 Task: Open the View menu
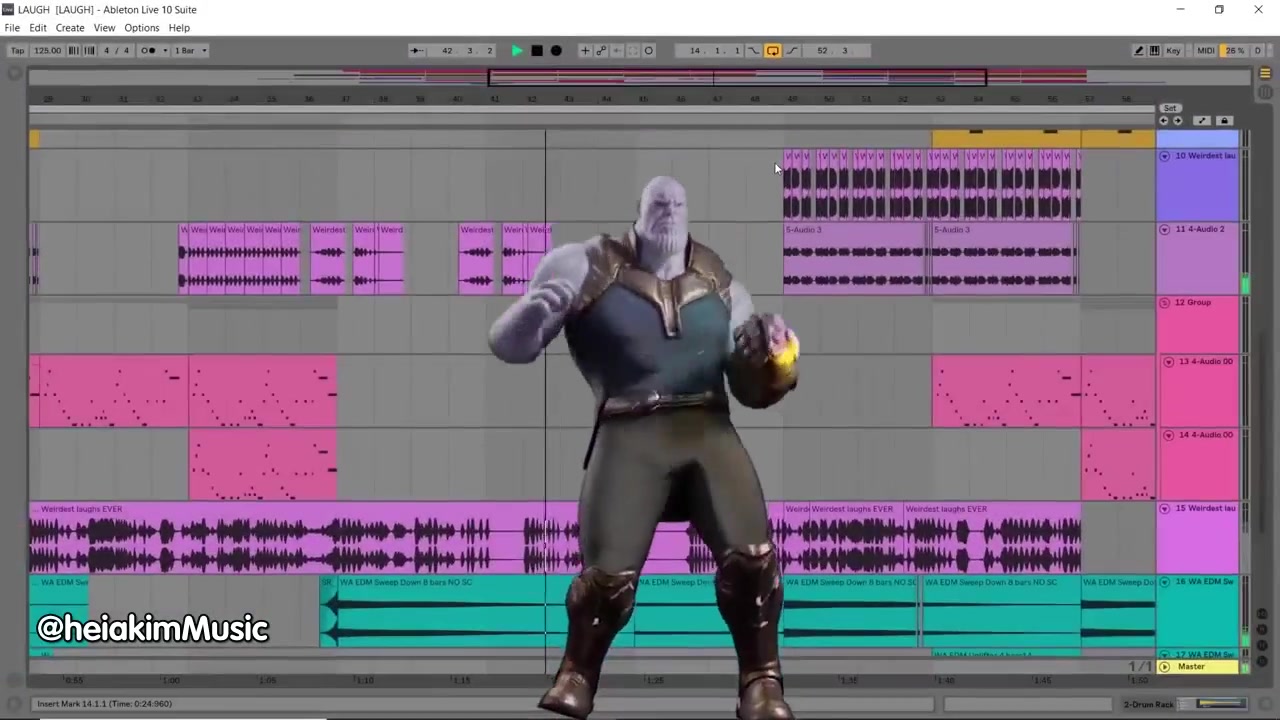click(x=104, y=28)
